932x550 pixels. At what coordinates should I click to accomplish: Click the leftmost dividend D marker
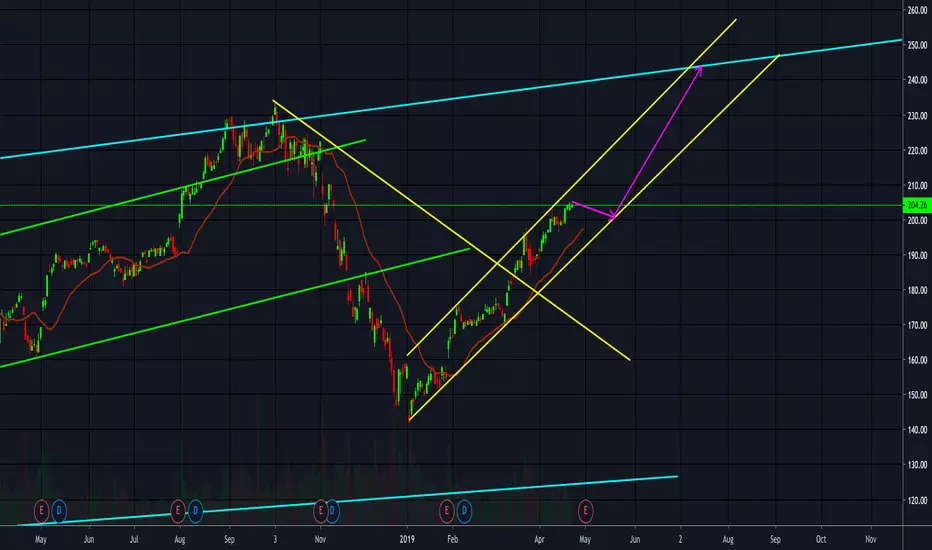pos(59,511)
